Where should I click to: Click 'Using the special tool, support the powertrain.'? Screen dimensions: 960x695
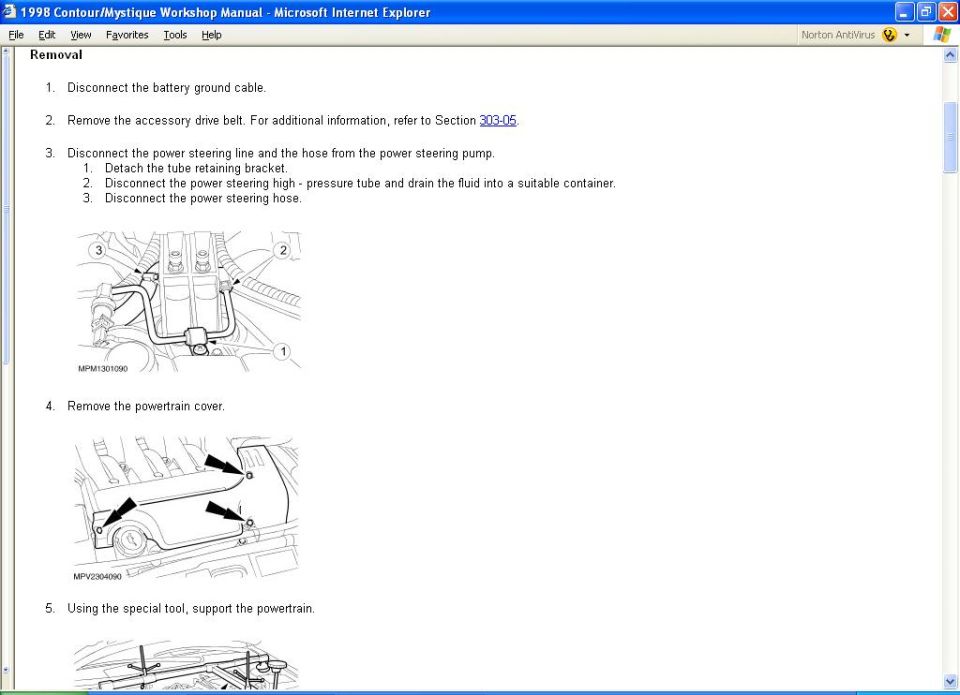click(x=191, y=609)
